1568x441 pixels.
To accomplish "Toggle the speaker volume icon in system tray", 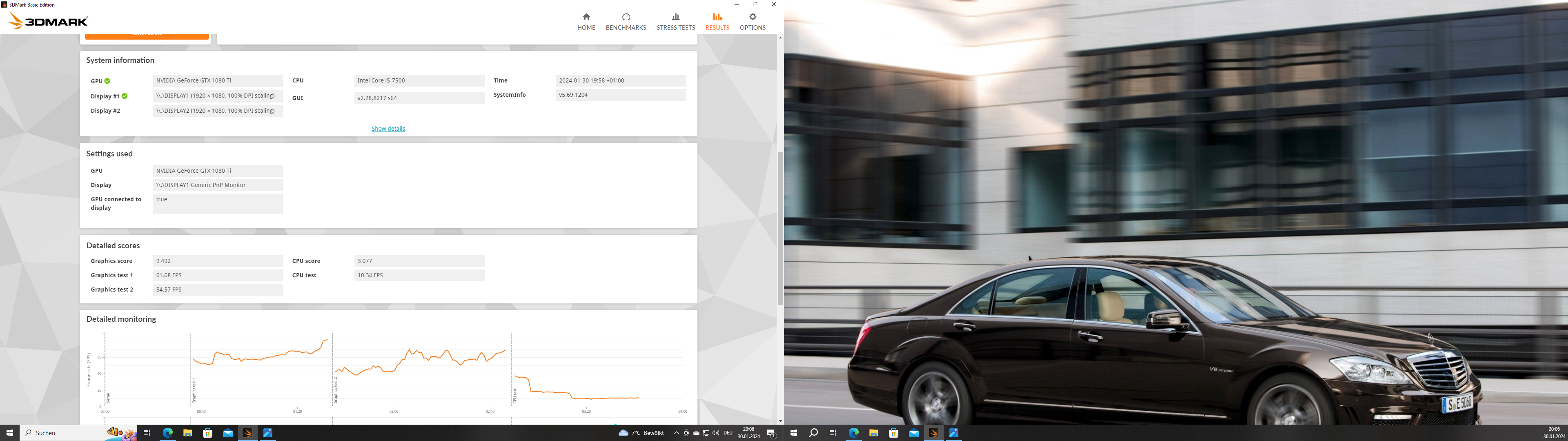I will (717, 433).
